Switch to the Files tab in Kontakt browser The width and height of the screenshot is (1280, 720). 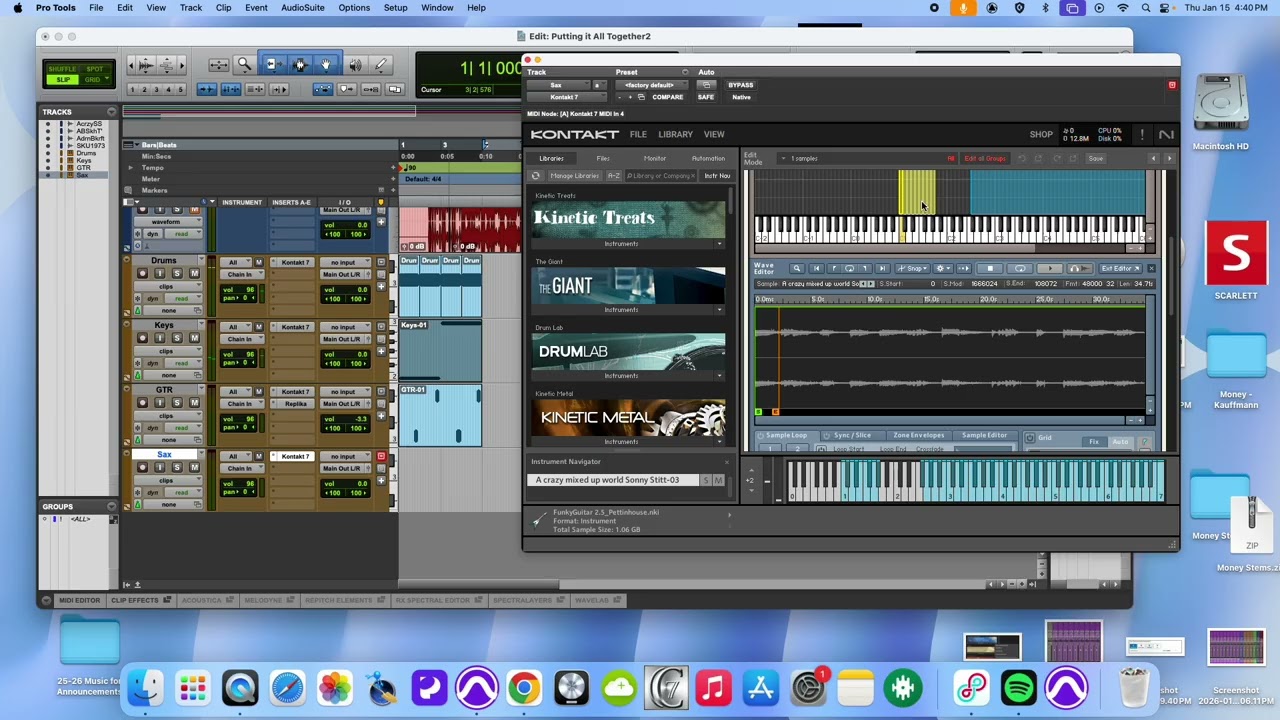pyautogui.click(x=603, y=158)
